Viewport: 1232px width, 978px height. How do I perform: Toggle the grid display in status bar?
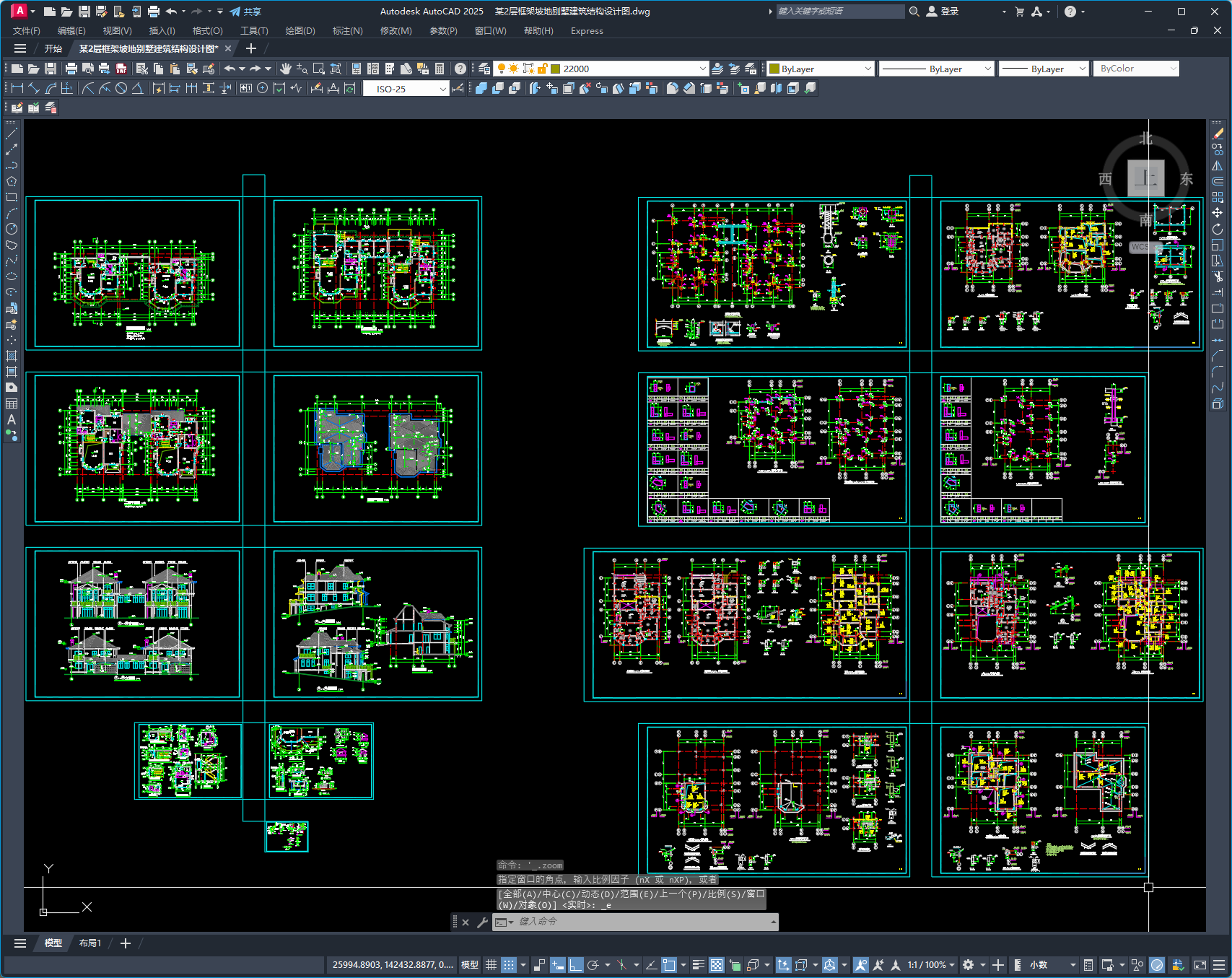coord(491,965)
